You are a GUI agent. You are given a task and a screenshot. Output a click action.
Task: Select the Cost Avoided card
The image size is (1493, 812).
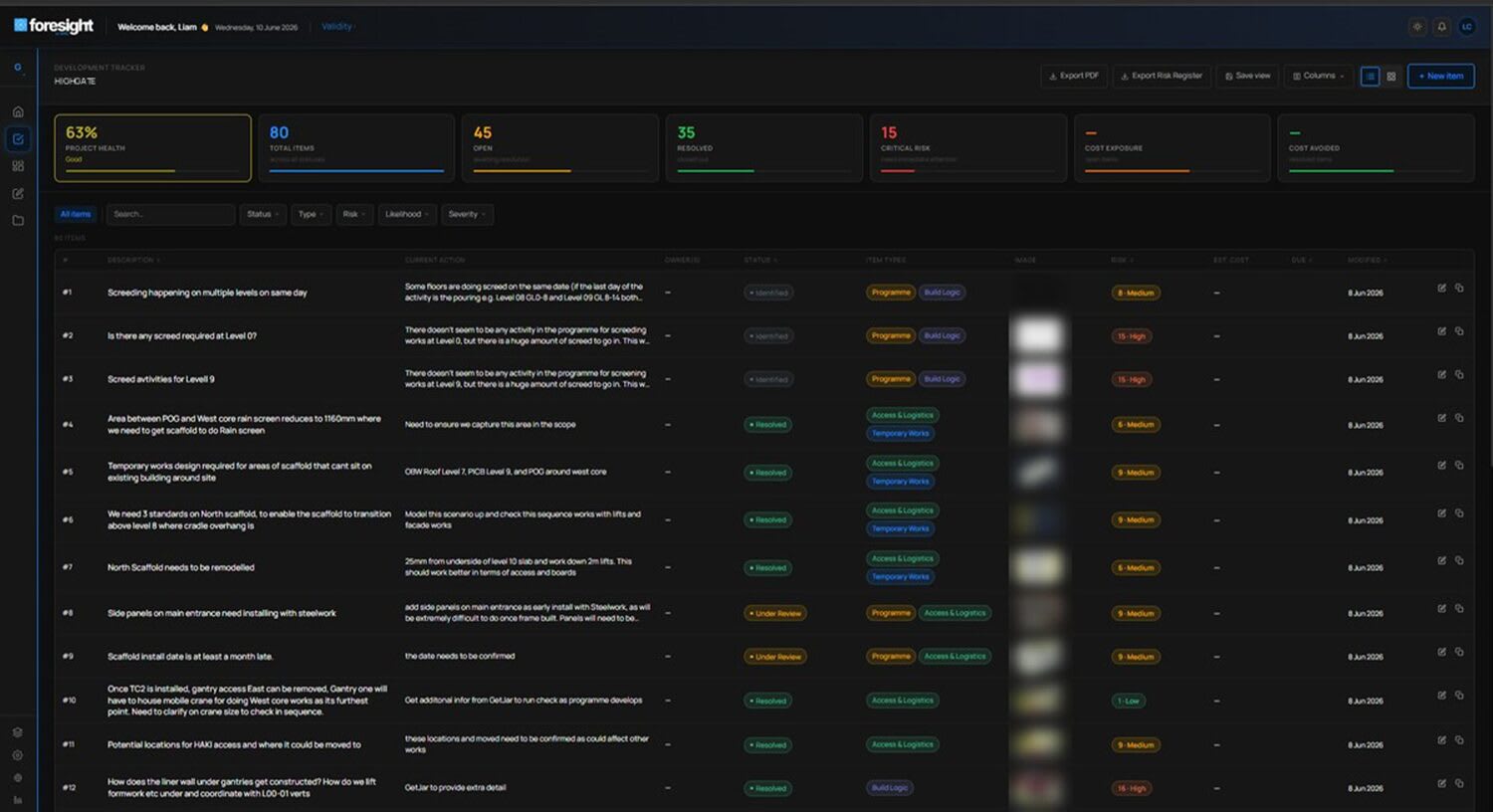pos(1376,147)
